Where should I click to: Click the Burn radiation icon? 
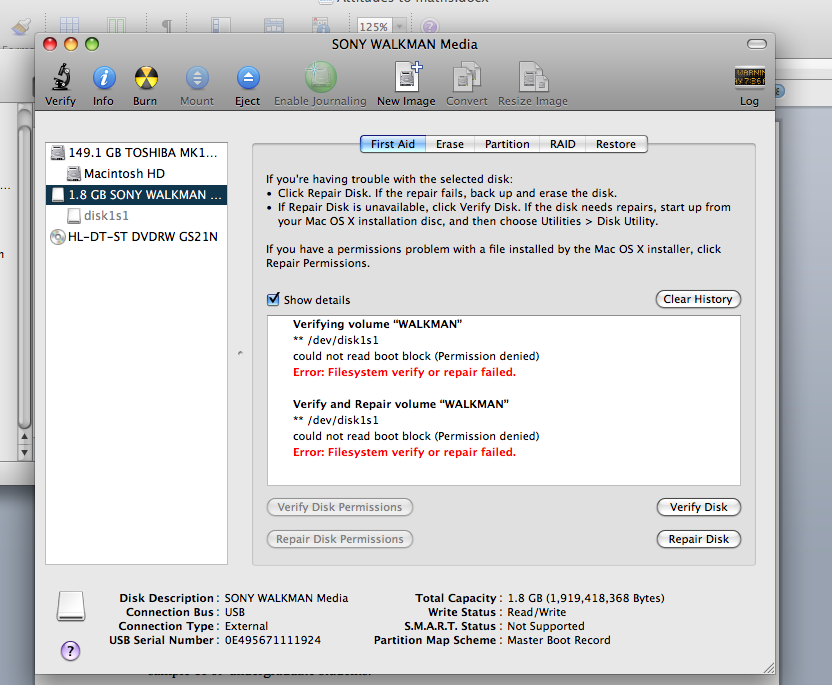pos(146,77)
